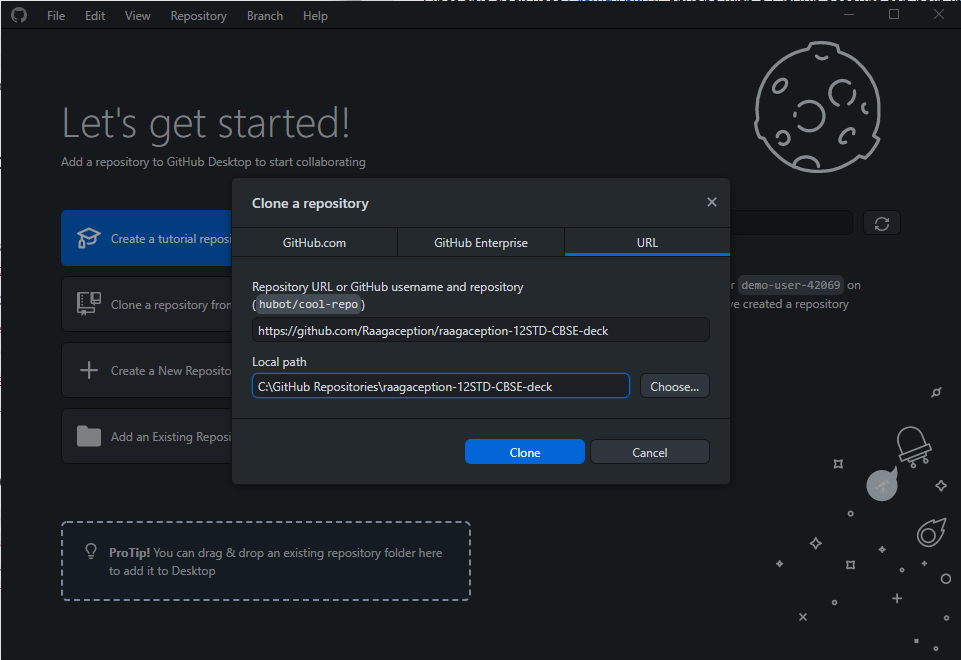
Task: Close the Clone a repository dialog
Action: pyautogui.click(x=712, y=202)
